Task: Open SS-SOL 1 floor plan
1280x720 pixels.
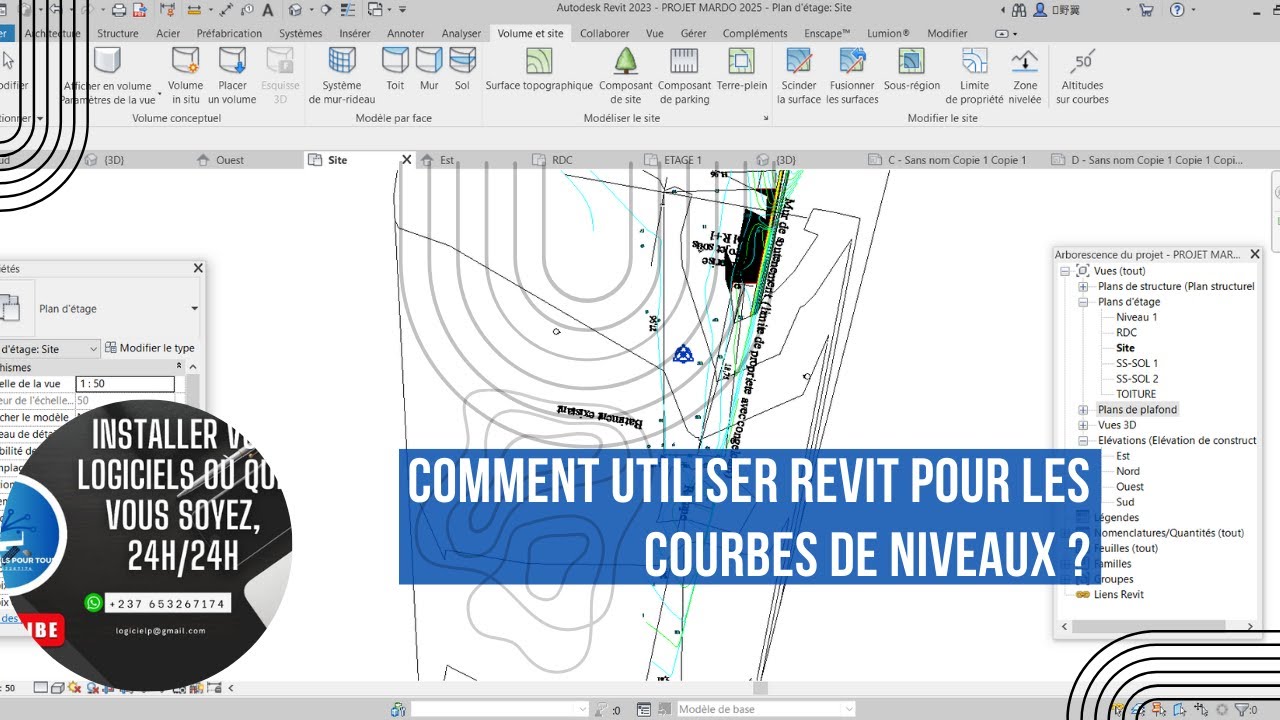Action: [1137, 364]
